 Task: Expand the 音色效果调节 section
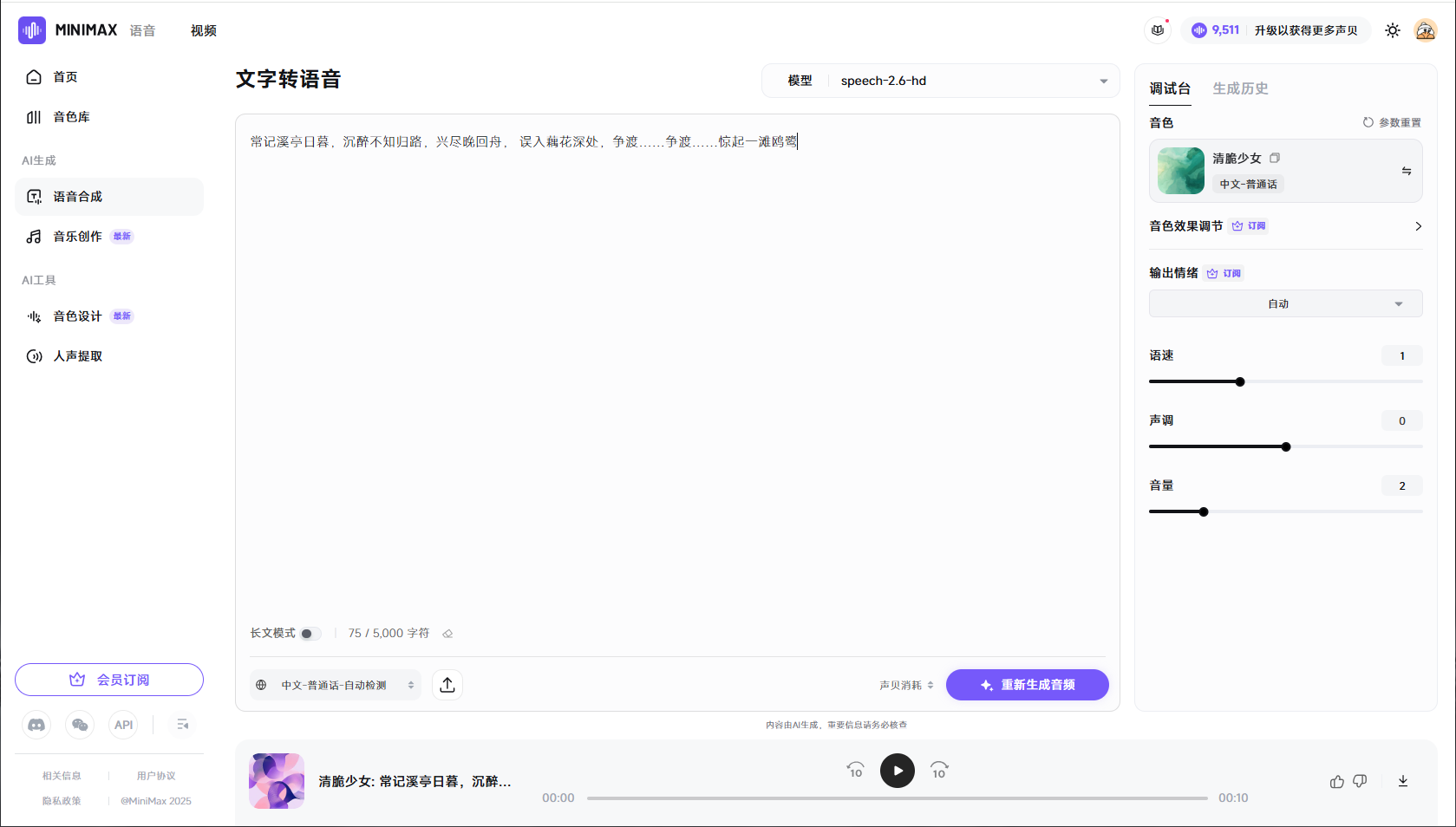[1418, 226]
